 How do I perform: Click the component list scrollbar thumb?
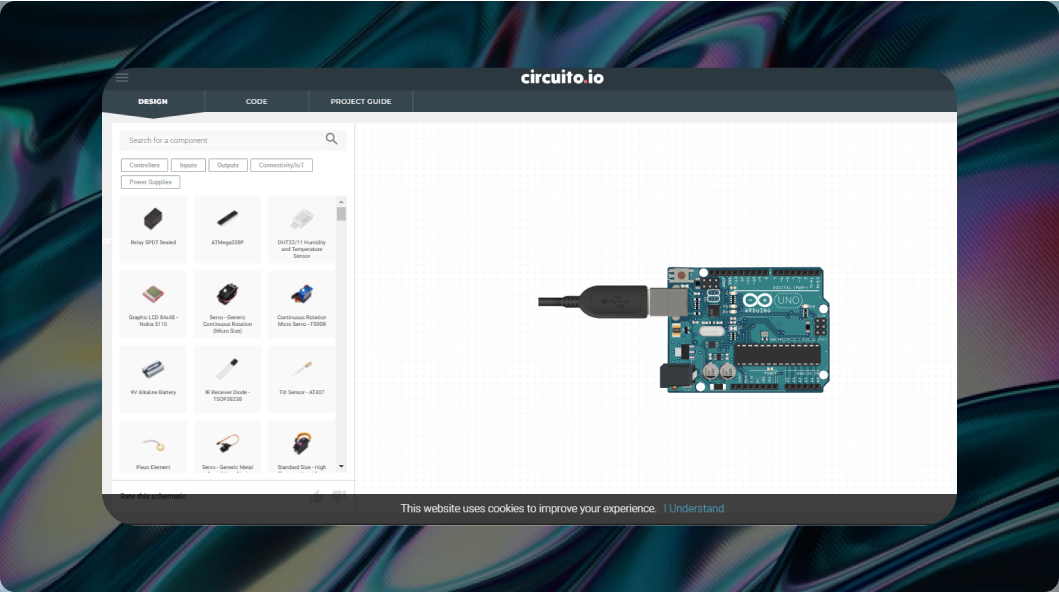click(x=341, y=214)
